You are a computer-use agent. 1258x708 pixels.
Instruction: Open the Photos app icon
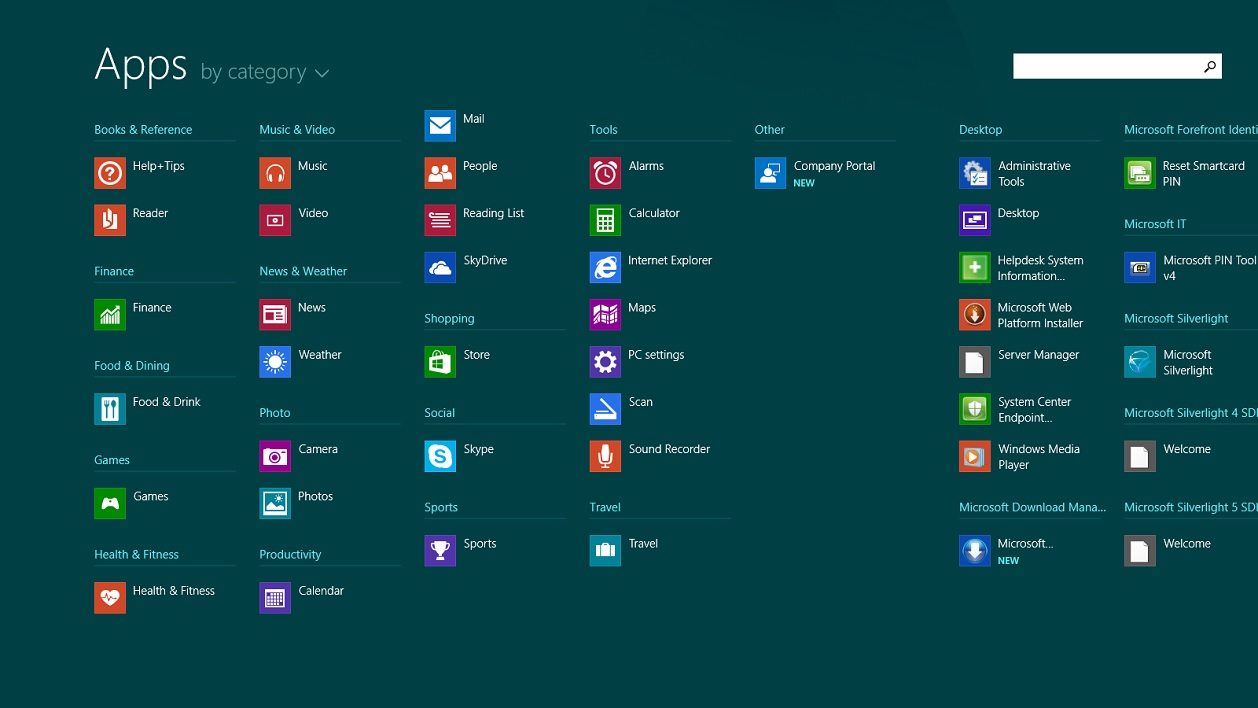(x=275, y=503)
